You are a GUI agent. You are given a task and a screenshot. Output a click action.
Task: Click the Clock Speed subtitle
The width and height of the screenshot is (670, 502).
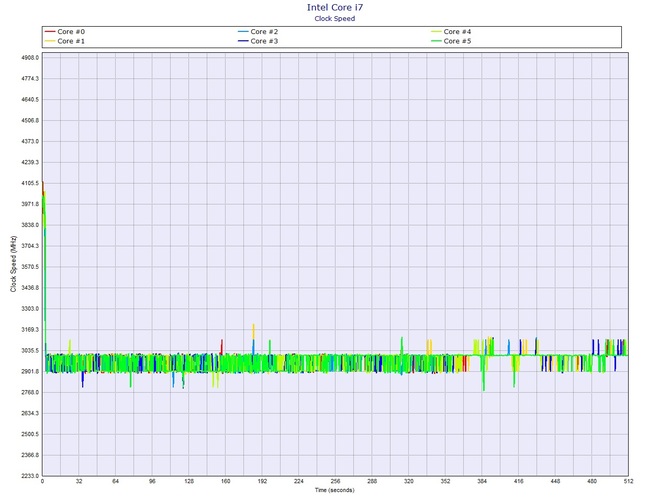pyautogui.click(x=335, y=18)
